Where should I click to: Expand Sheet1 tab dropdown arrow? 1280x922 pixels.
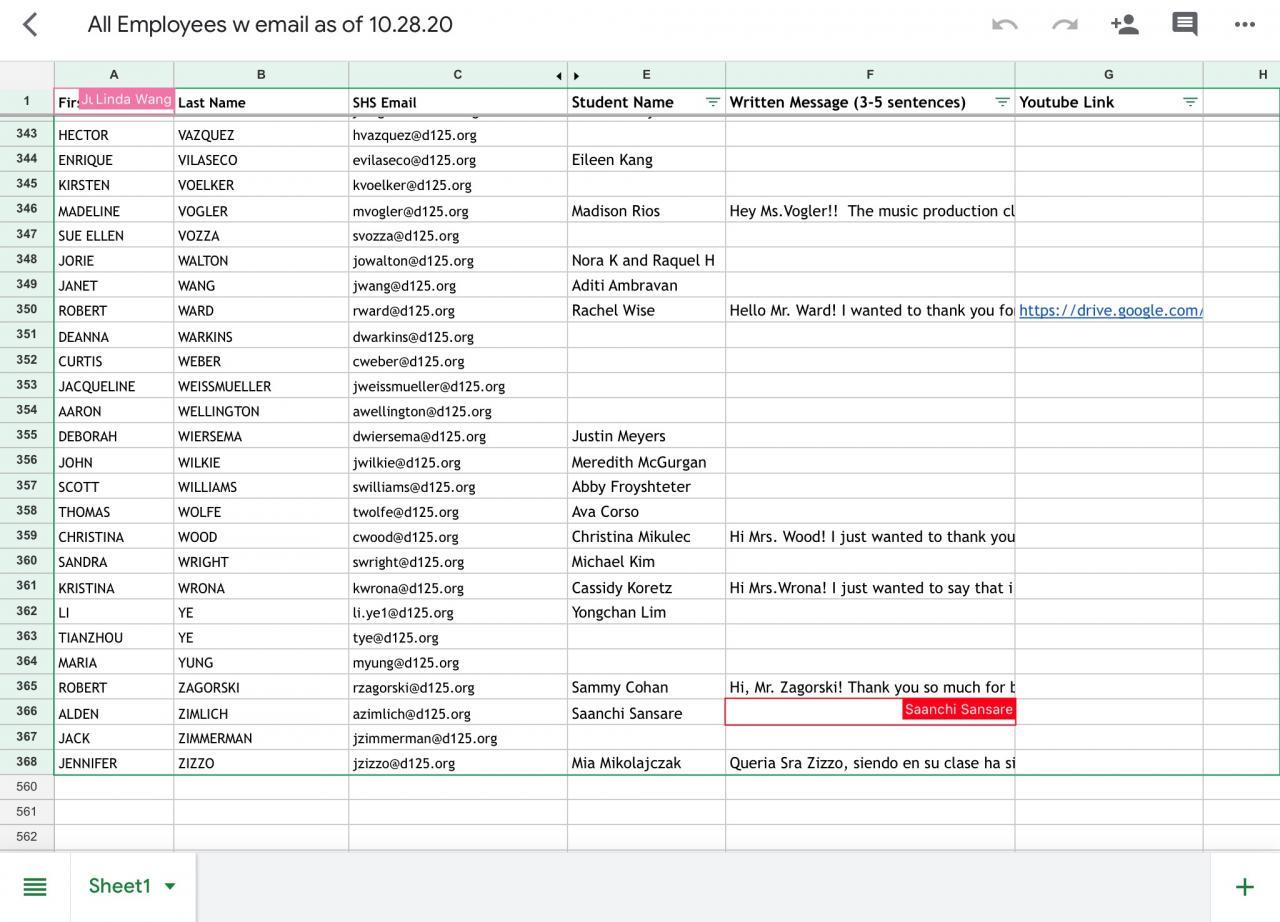[x=170, y=886]
